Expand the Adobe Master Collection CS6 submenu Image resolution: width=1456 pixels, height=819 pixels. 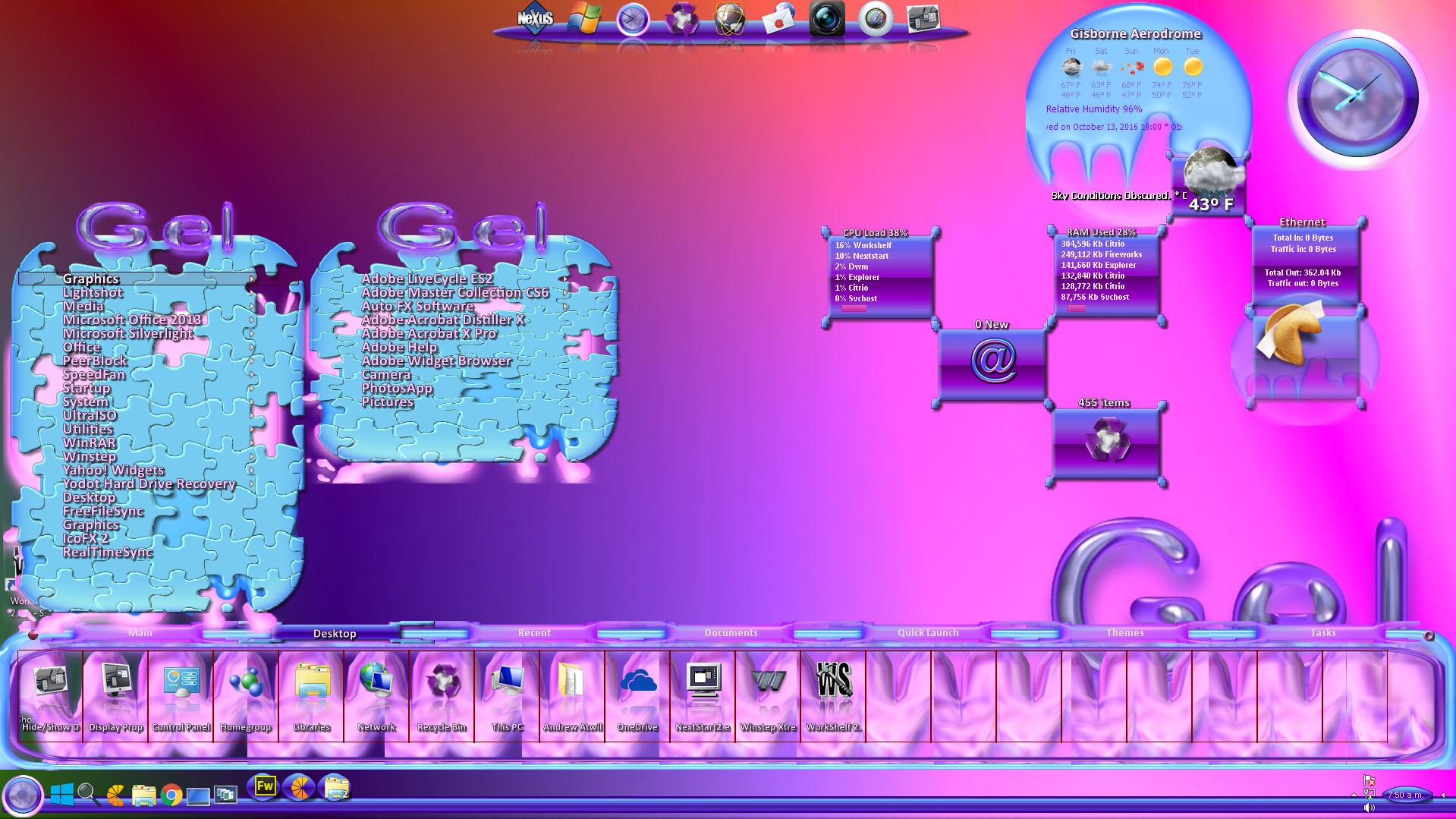coord(454,292)
